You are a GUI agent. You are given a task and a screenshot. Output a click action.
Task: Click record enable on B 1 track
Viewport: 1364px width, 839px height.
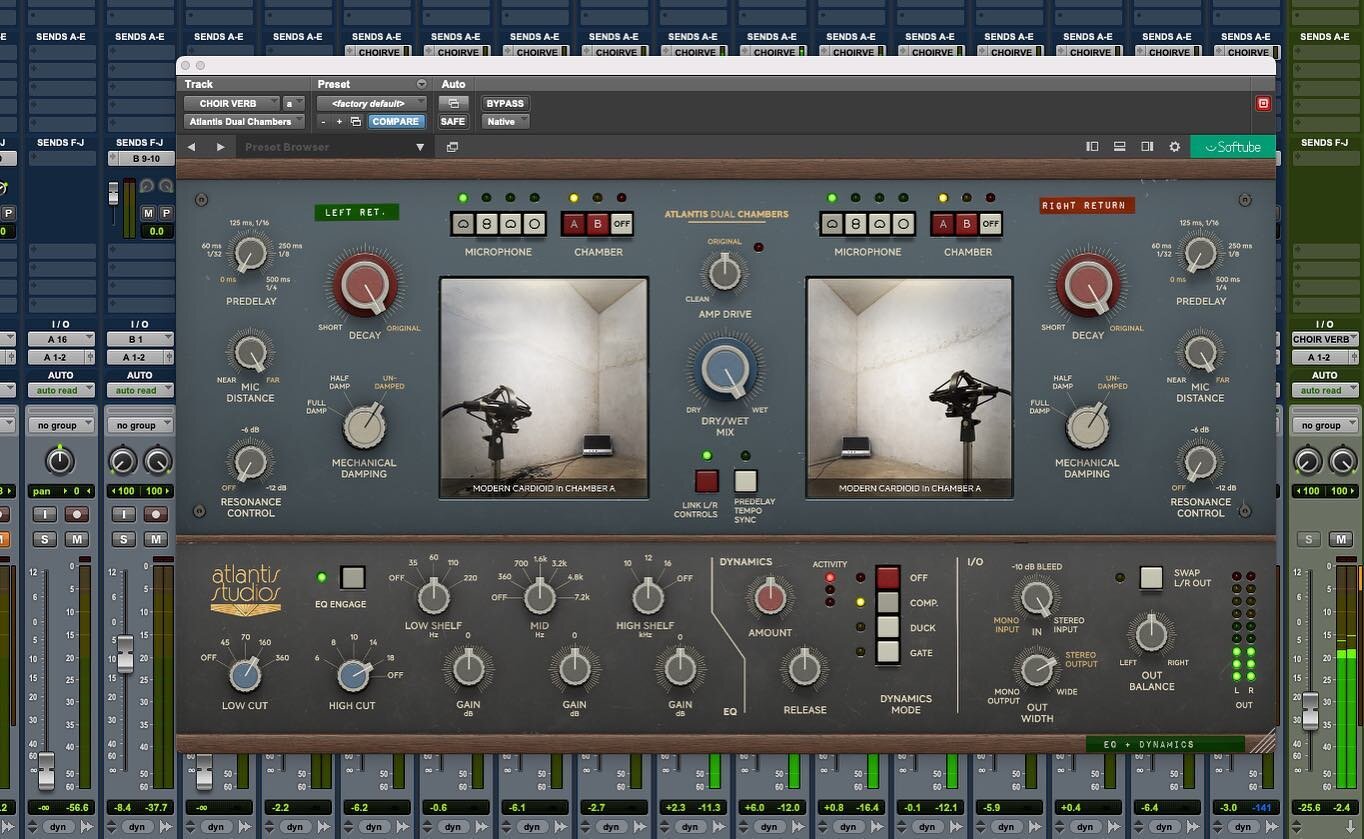click(x=155, y=514)
